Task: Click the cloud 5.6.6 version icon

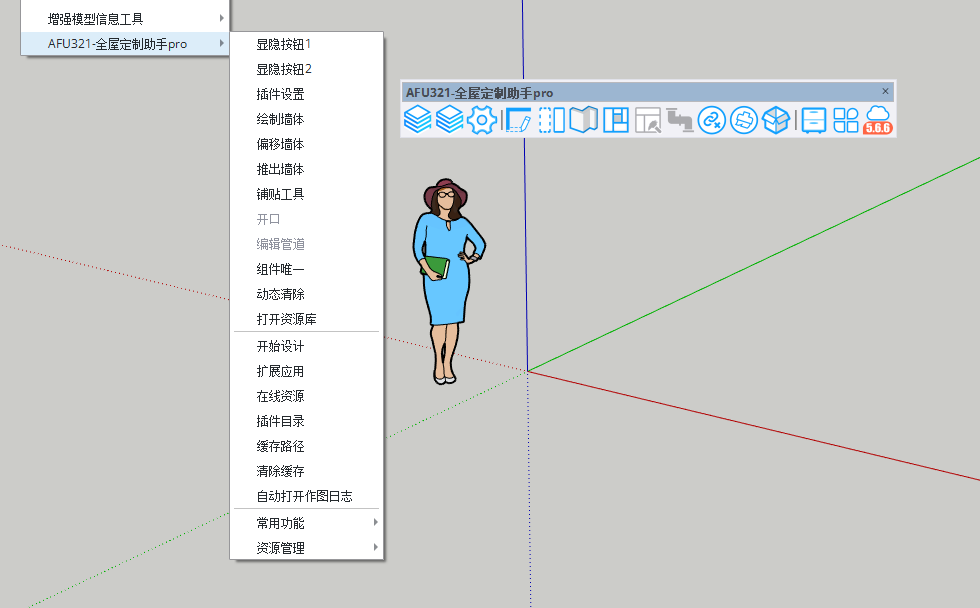Action: [x=877, y=120]
